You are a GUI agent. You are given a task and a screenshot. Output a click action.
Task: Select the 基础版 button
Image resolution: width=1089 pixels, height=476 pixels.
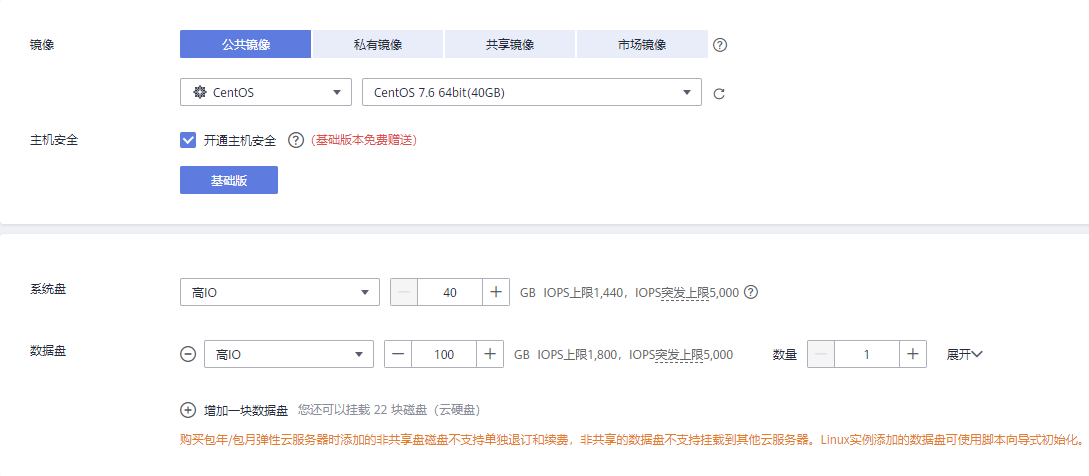click(x=229, y=180)
